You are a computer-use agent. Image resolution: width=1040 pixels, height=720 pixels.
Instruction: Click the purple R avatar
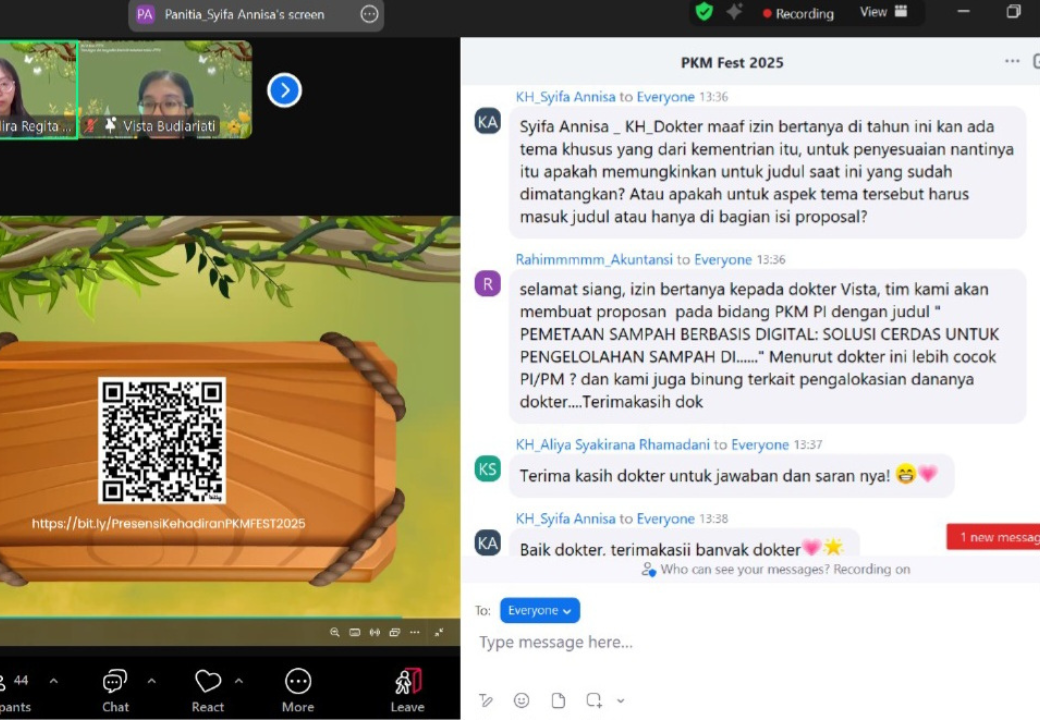488,284
